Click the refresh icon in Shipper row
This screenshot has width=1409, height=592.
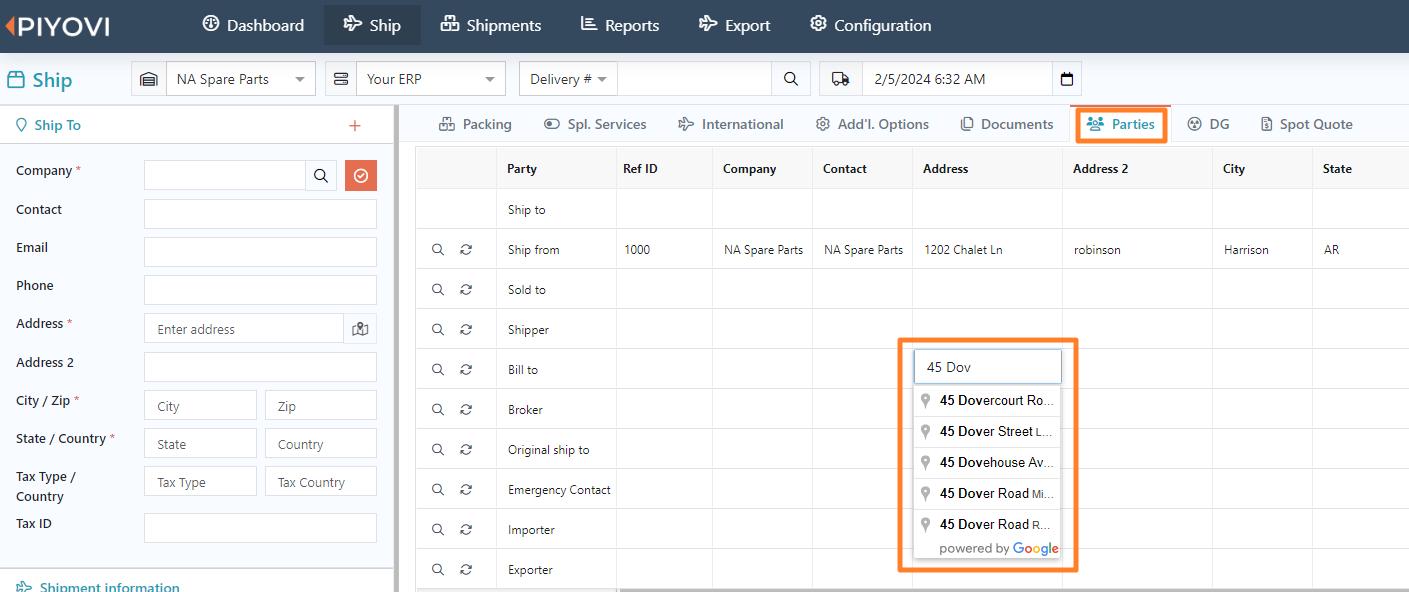click(466, 329)
